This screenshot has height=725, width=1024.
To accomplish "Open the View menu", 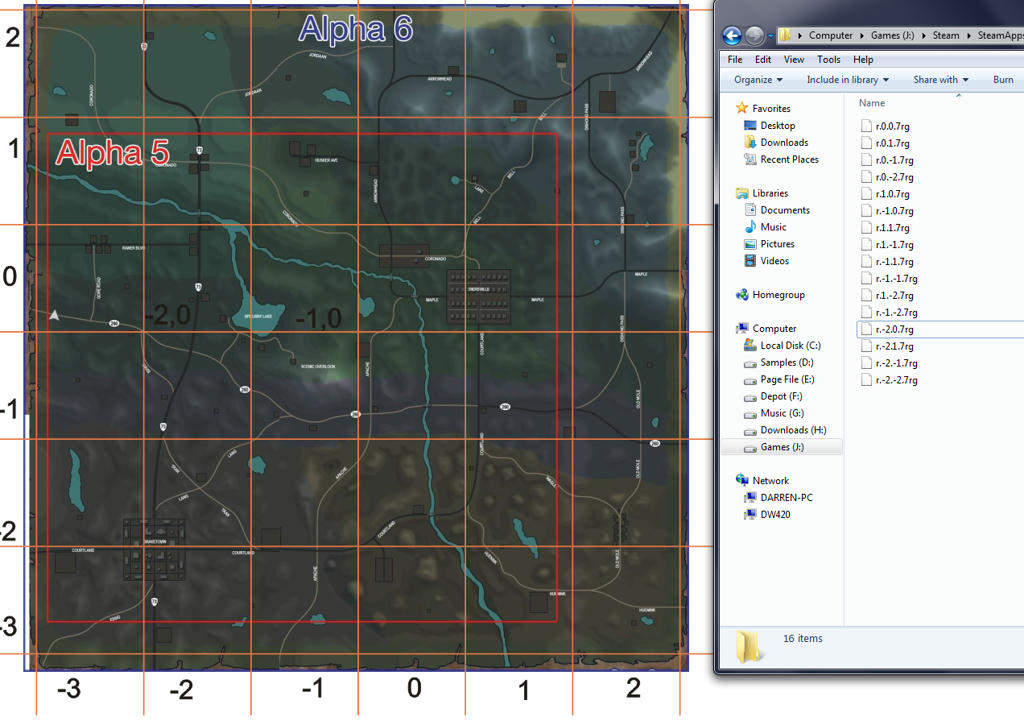I will pos(793,59).
